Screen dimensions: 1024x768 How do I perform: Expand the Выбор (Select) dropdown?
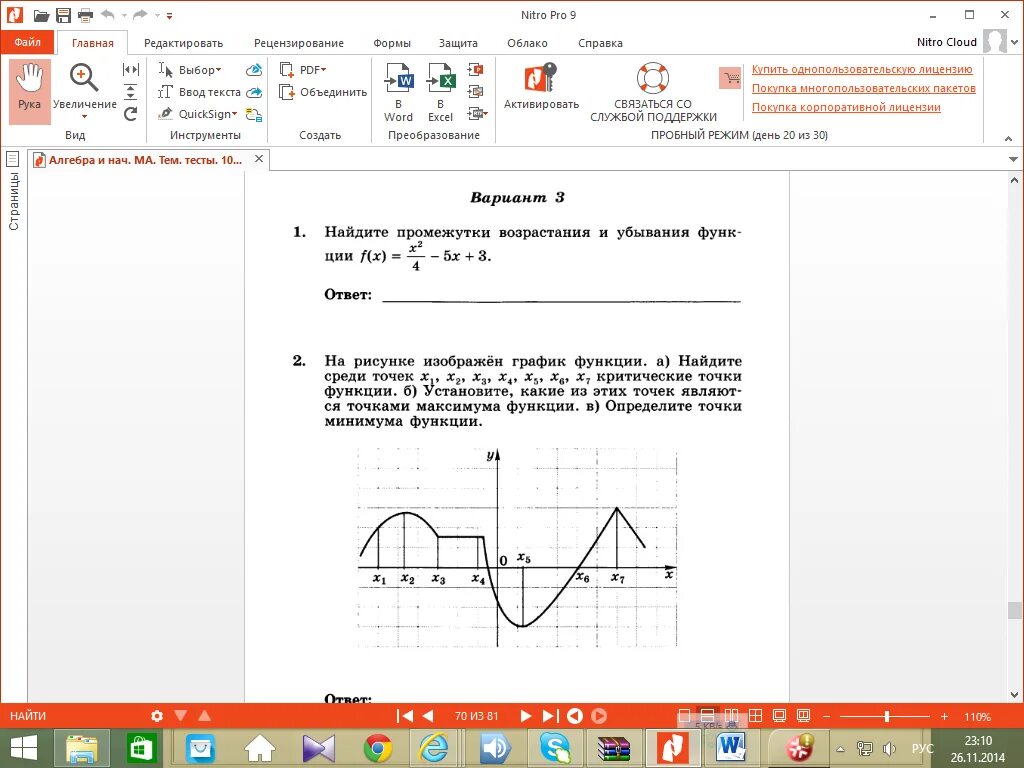coord(219,70)
